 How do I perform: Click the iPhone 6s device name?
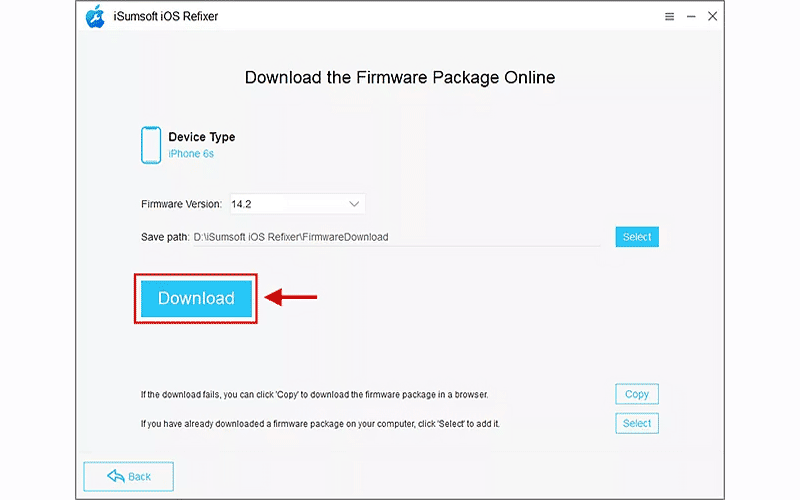coord(191,154)
